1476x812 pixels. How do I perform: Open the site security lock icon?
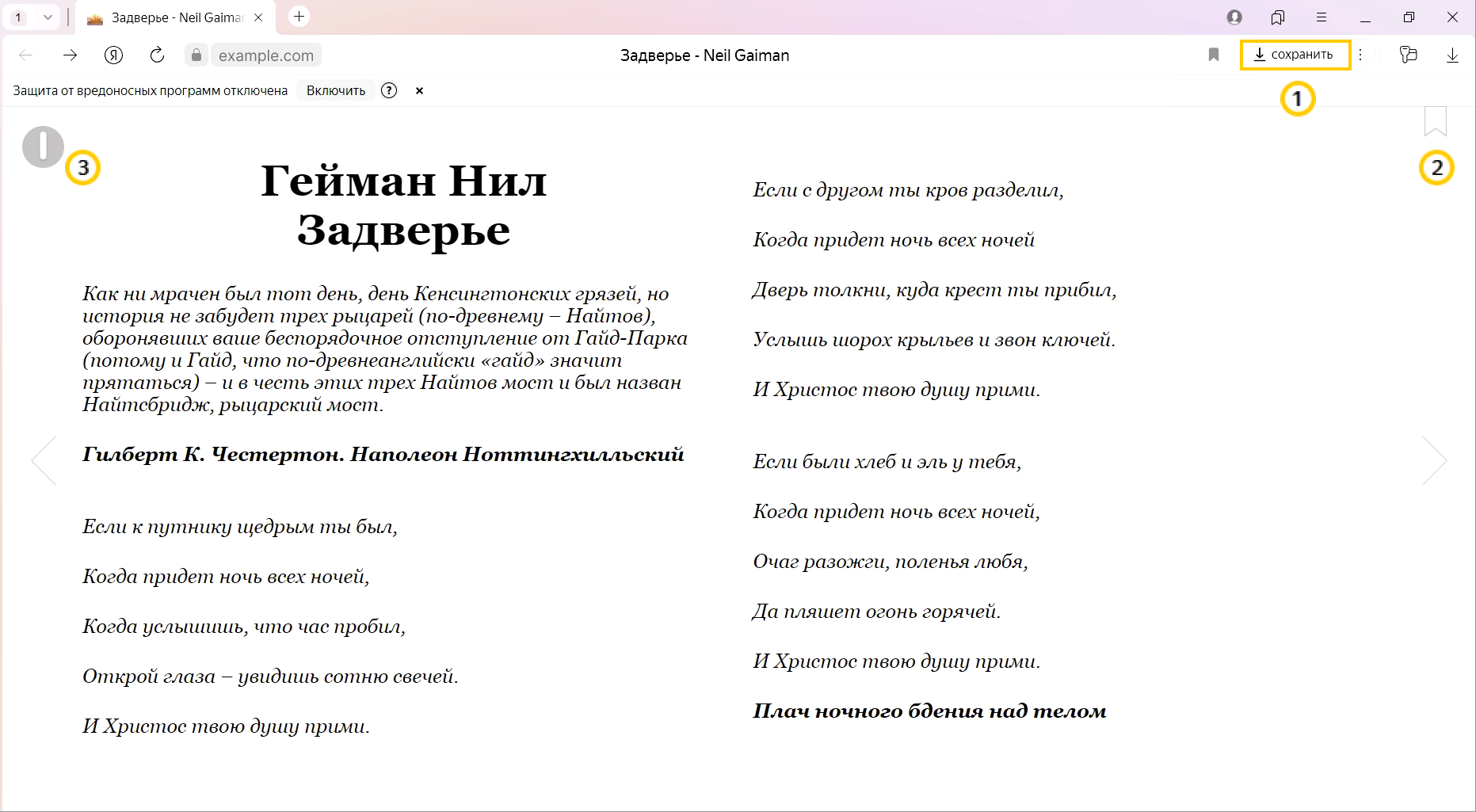point(196,55)
